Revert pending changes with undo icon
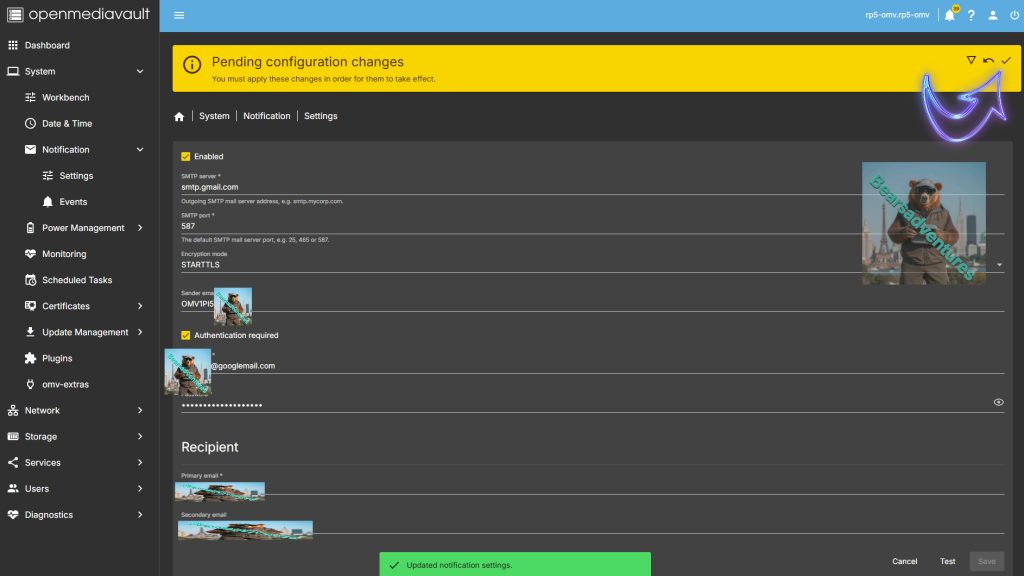 [988, 61]
